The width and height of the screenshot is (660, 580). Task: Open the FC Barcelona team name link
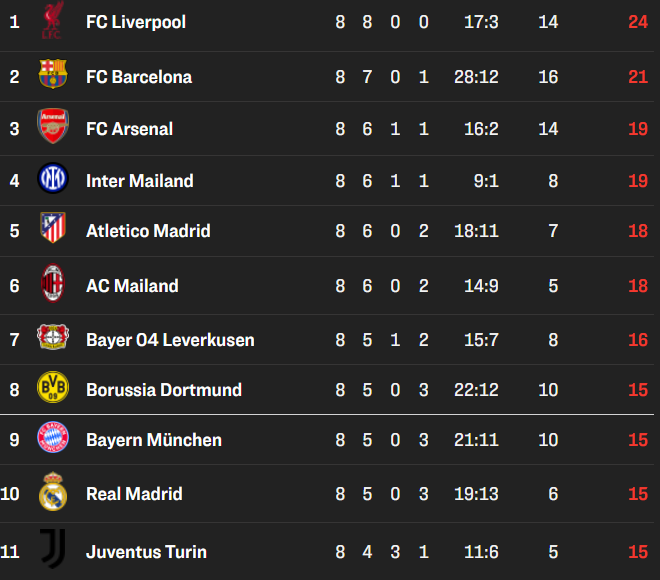point(139,77)
